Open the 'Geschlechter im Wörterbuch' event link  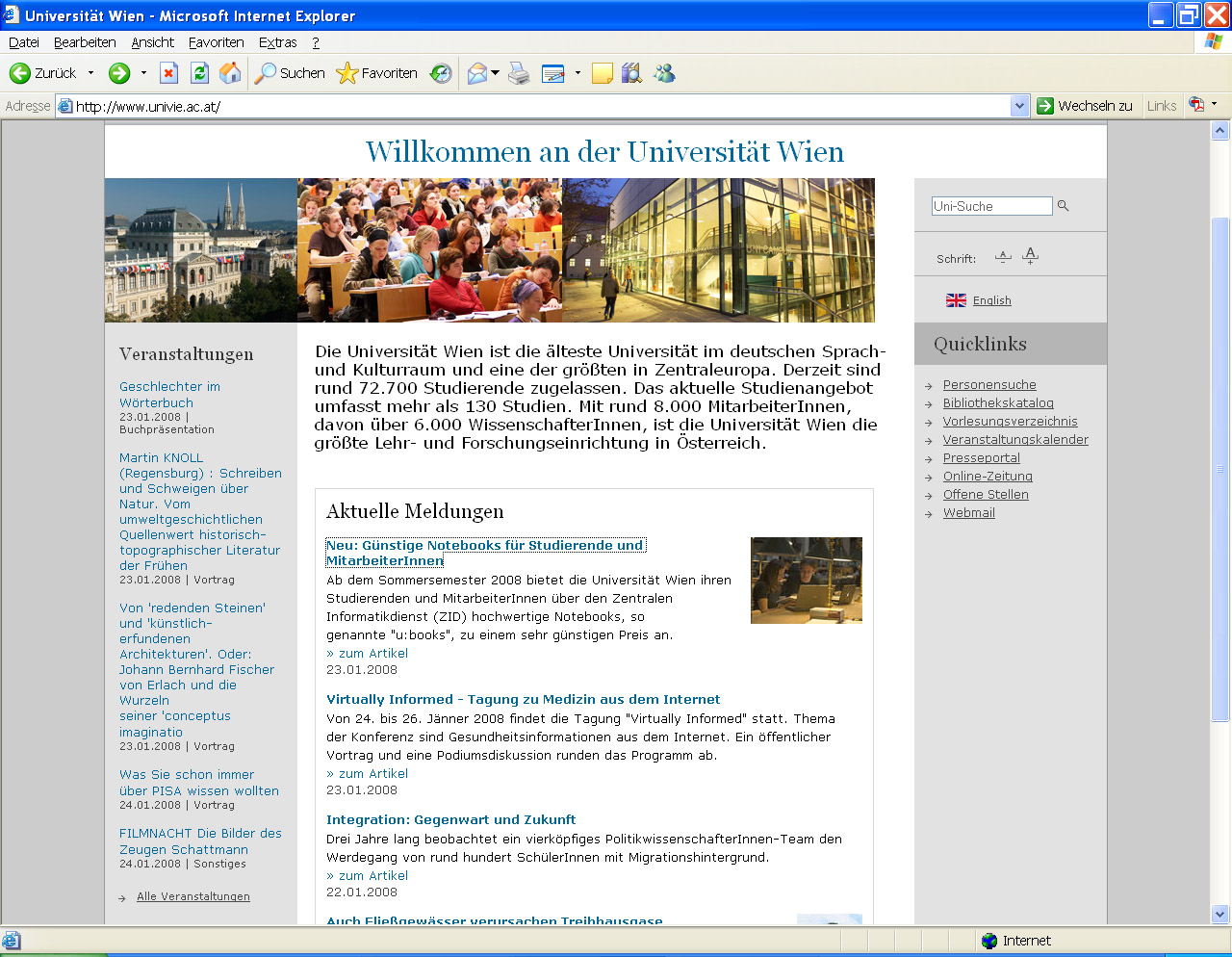[169, 395]
